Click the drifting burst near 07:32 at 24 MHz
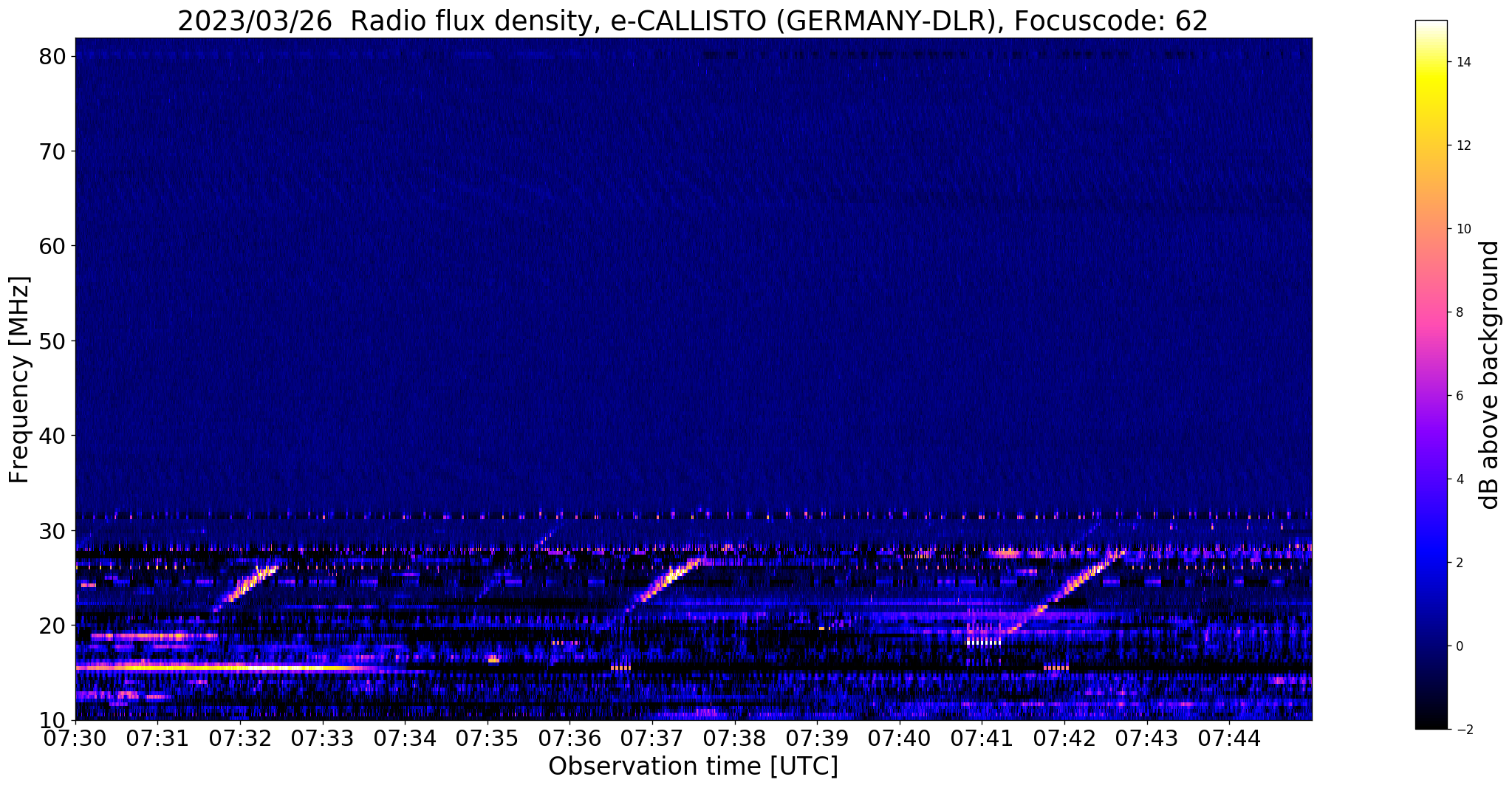Viewport: 1512px width, 788px height. coord(246,587)
